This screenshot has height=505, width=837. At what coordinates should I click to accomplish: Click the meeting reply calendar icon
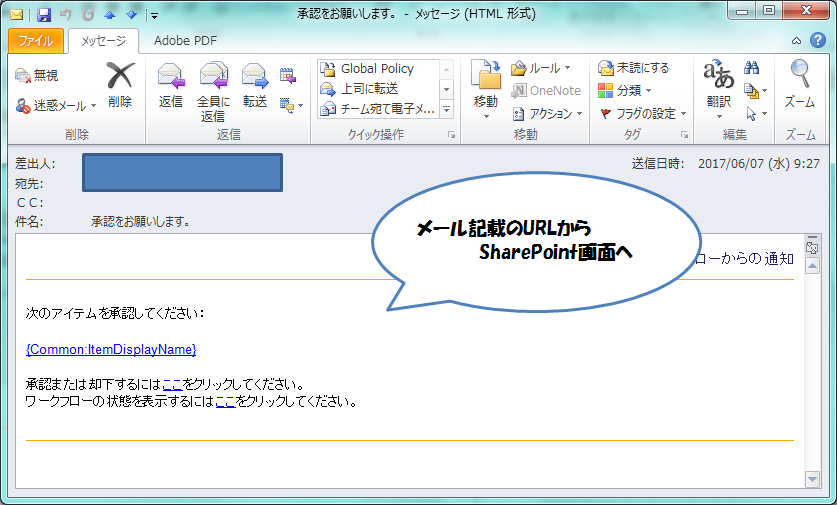pyautogui.click(x=288, y=76)
